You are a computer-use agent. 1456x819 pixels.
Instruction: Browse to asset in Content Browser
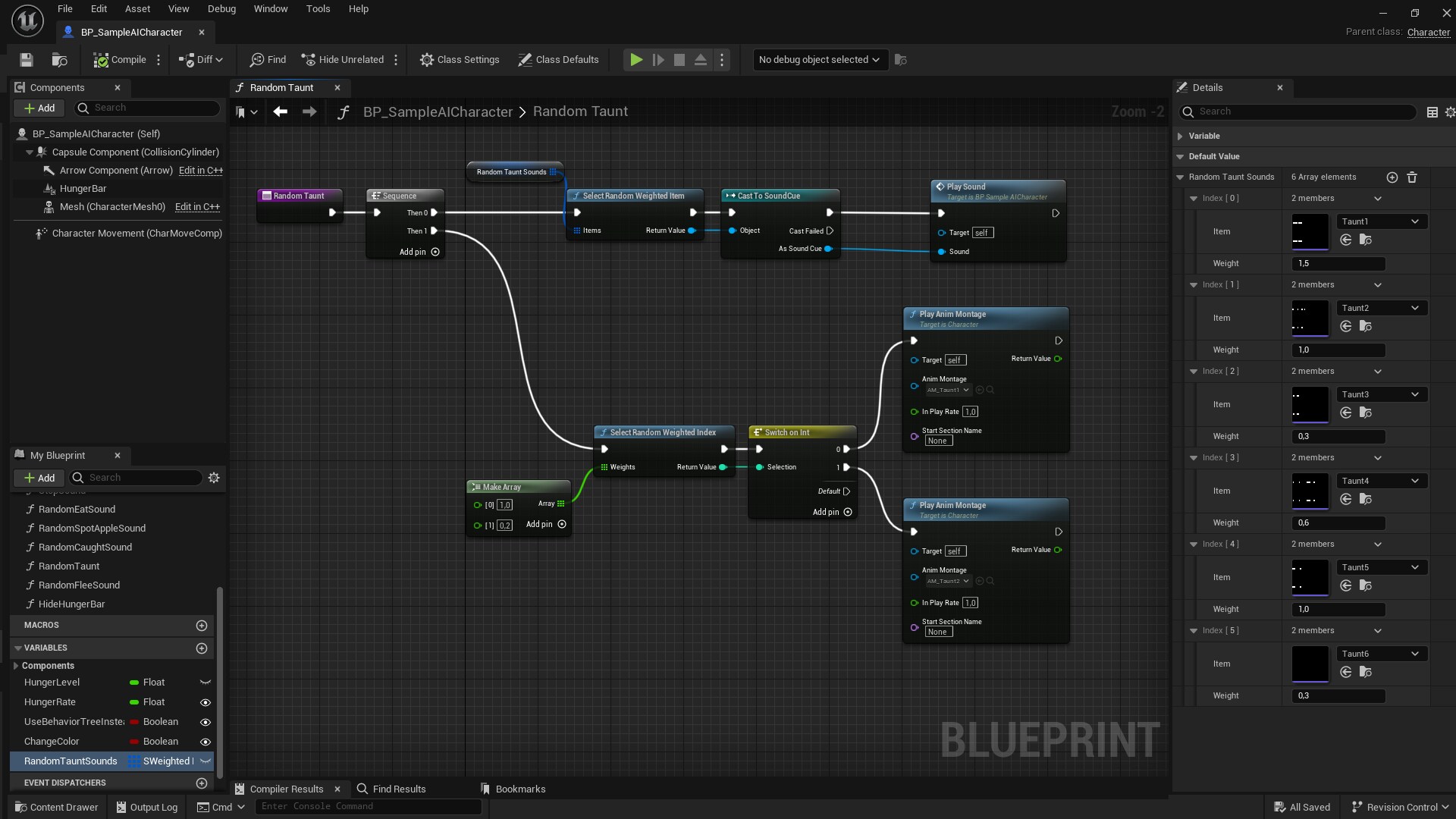tap(59, 59)
